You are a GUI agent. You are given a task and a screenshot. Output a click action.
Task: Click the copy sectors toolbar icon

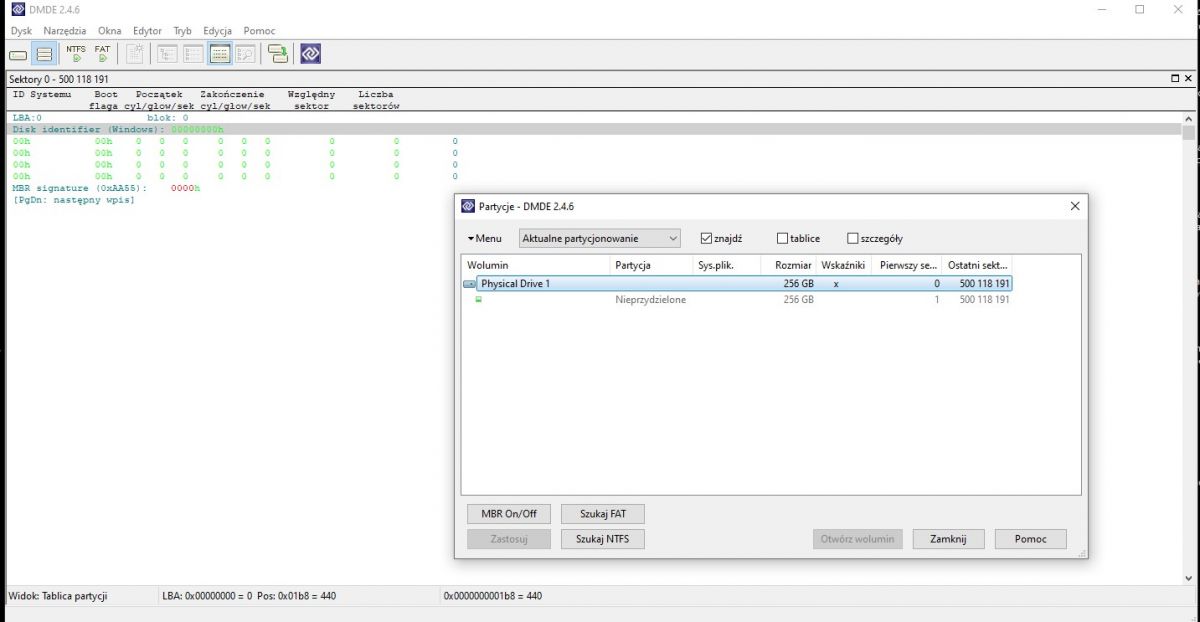[279, 54]
